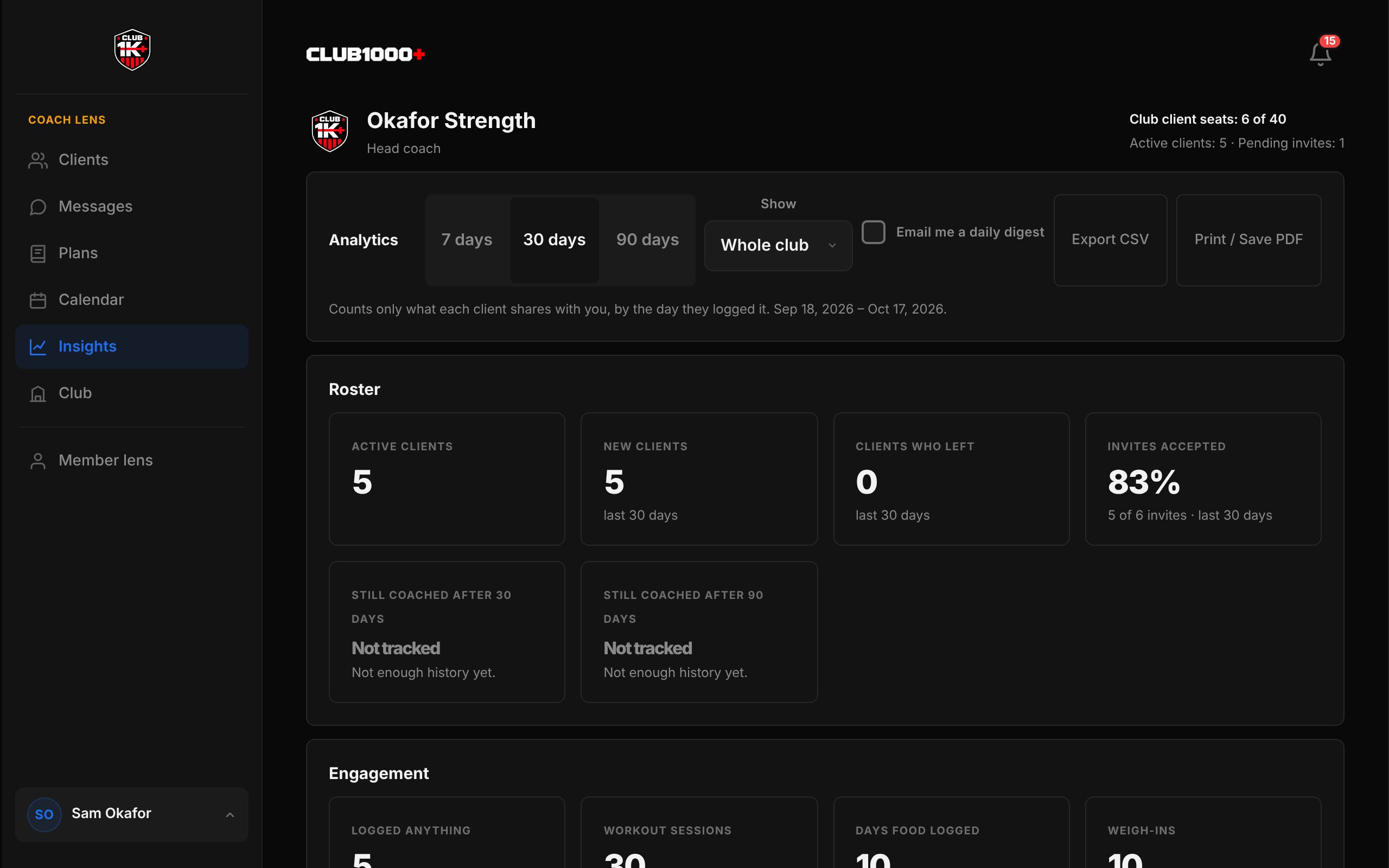Click the Show label above dropdown
This screenshot has width=1389, height=868.
778,205
